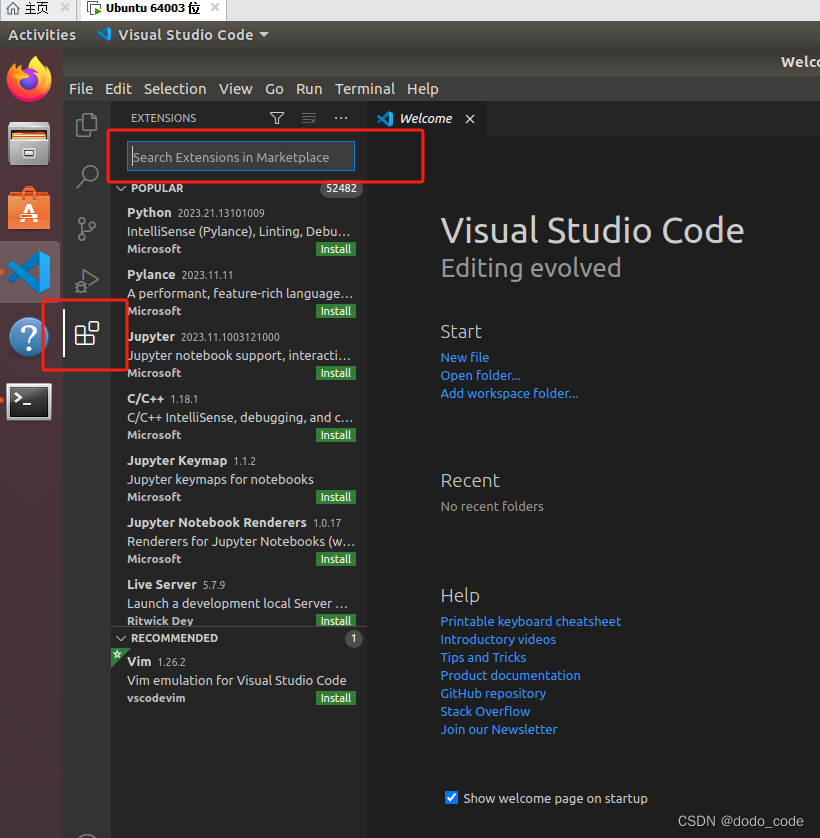Install the Vim extension
820x838 pixels.
click(x=336, y=698)
